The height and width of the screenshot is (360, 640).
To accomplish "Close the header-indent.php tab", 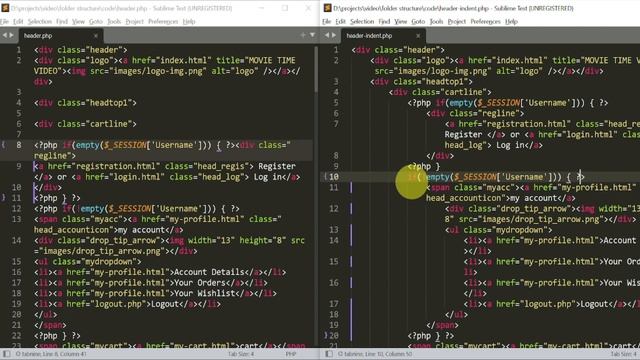I will click(418, 36).
